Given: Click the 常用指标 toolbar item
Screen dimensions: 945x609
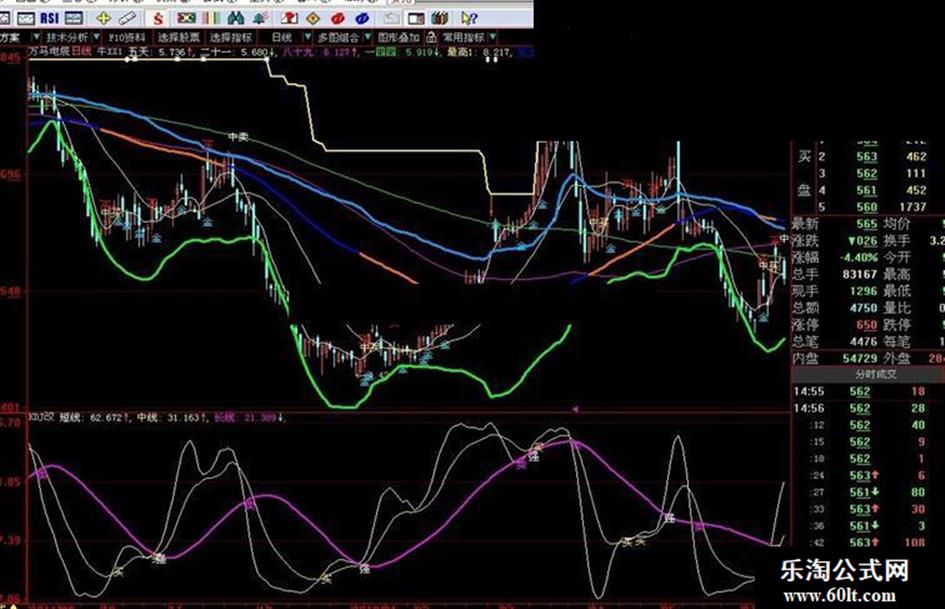Looking at the screenshot, I should [x=463, y=37].
